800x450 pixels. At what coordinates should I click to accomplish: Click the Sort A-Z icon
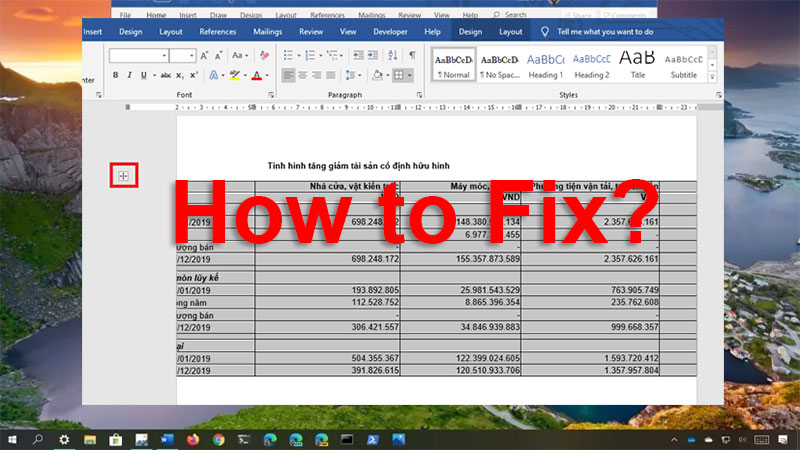click(392, 55)
